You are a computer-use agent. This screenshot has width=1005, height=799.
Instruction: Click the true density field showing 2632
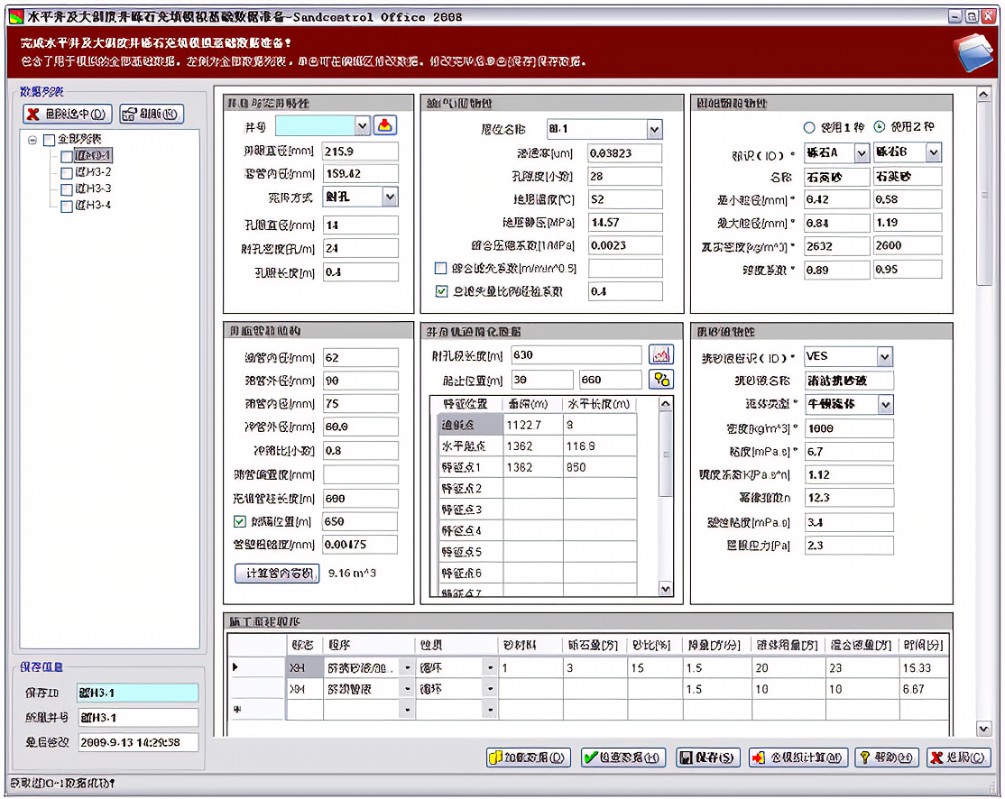coord(837,246)
